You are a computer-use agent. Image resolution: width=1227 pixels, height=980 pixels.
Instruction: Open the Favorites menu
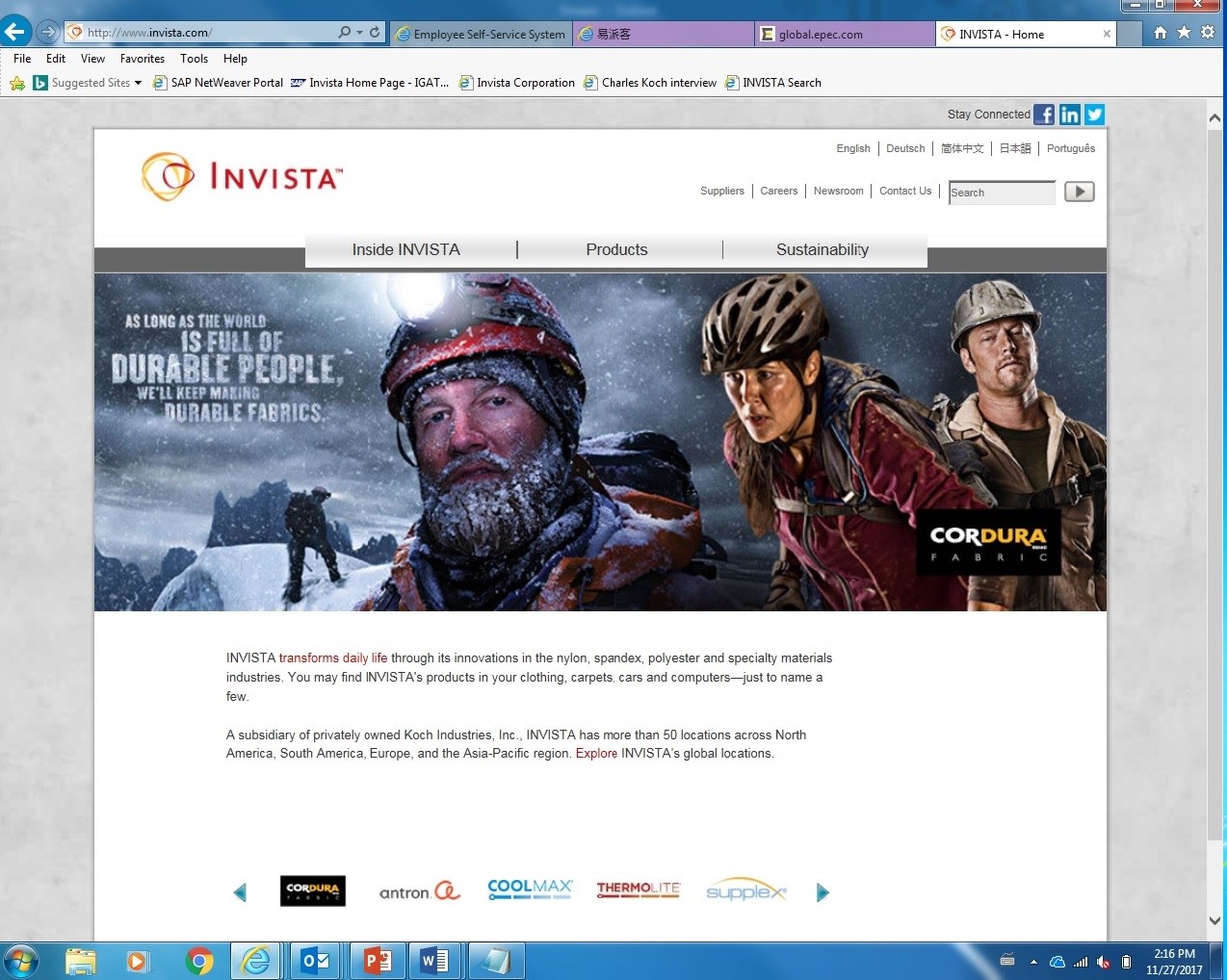tap(142, 59)
